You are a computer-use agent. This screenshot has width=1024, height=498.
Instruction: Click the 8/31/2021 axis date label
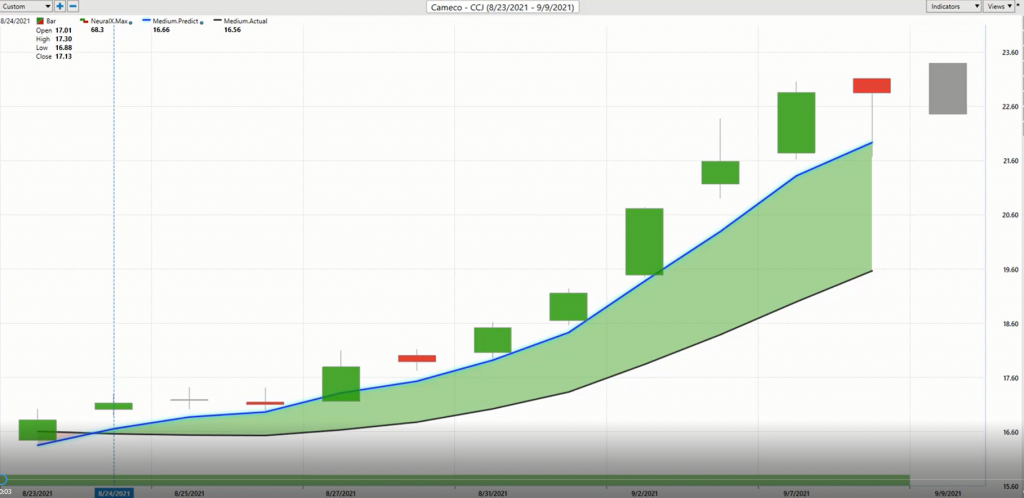[492, 493]
